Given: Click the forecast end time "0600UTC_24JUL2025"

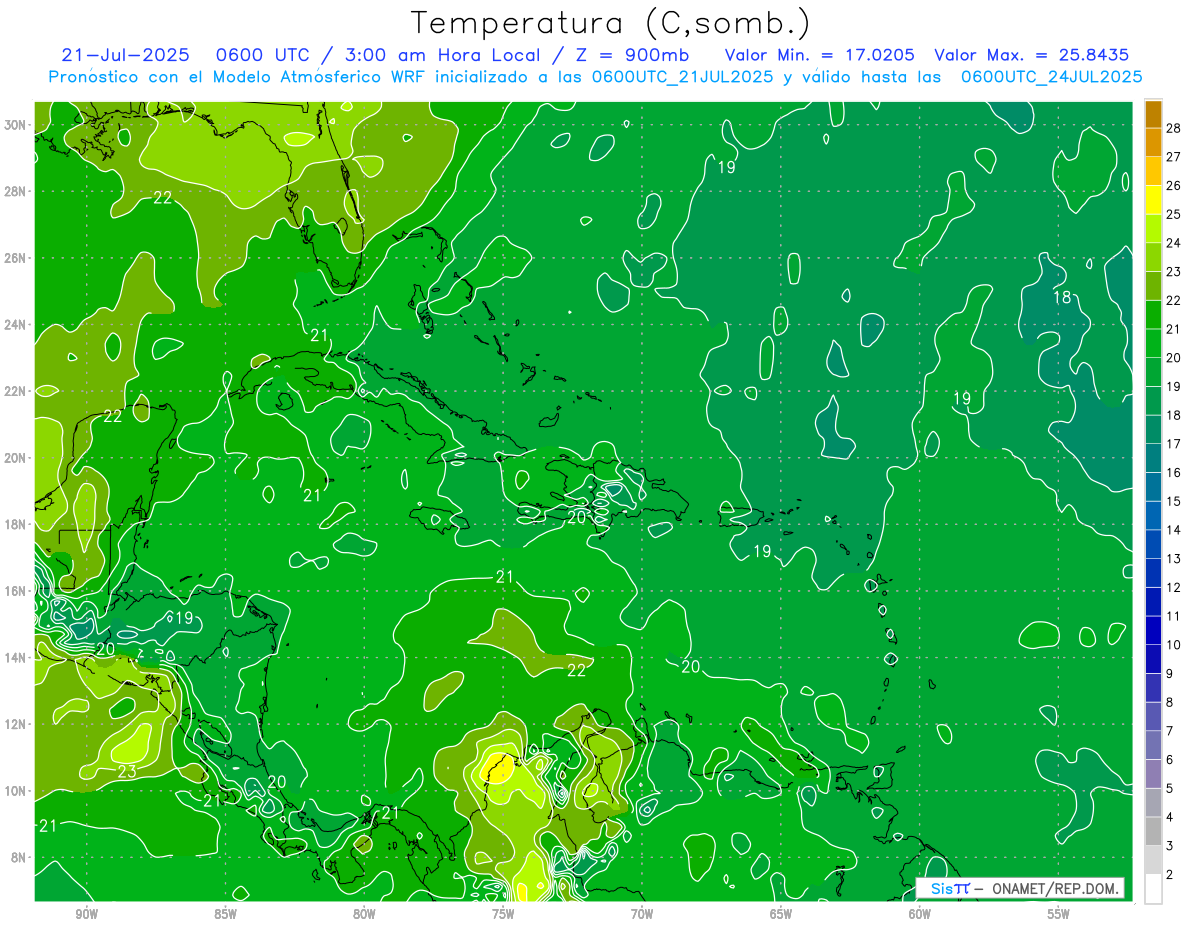Looking at the screenshot, I should click(x=1051, y=76).
